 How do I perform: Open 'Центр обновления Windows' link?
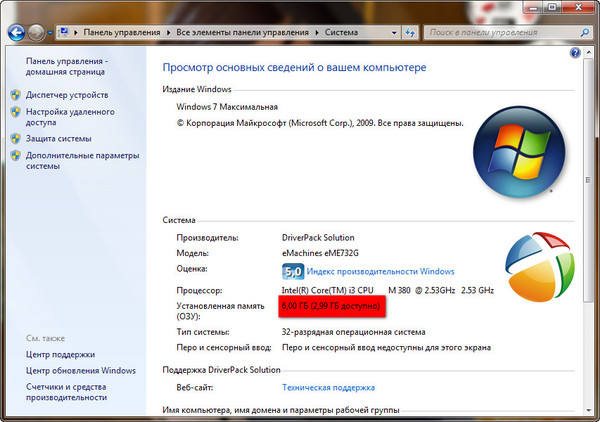tap(81, 371)
